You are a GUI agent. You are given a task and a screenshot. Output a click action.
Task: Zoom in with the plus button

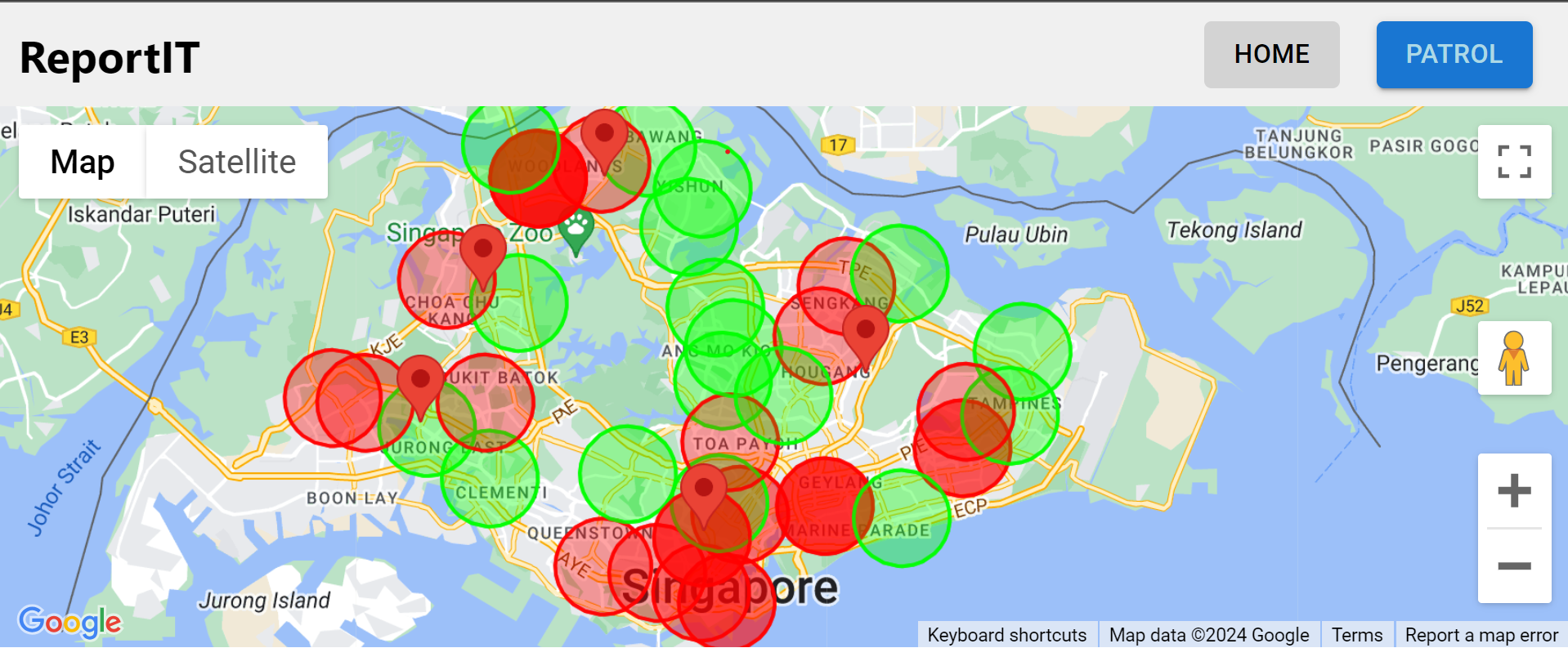[x=1514, y=491]
